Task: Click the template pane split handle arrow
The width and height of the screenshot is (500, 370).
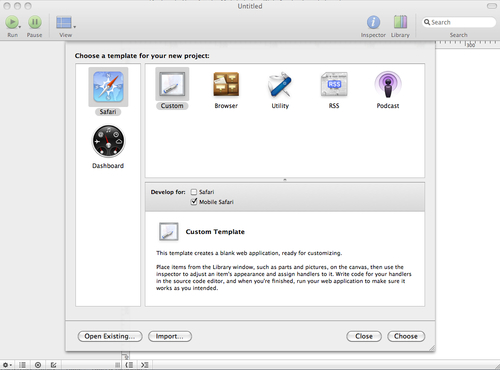Action: click(x=285, y=180)
